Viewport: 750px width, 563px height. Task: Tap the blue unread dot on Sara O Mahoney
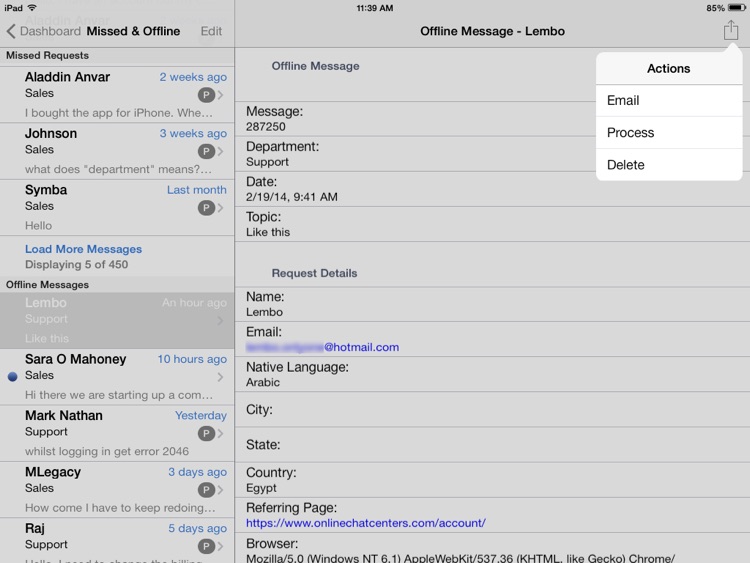pos(13,377)
